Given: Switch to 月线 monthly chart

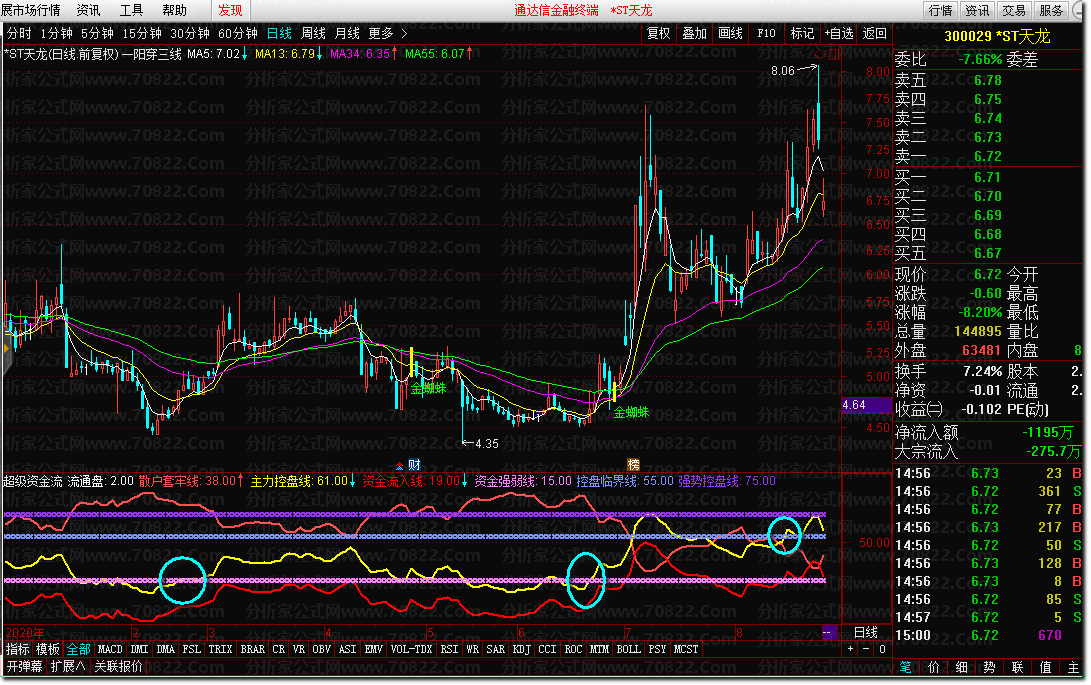Looking at the screenshot, I should click(347, 33).
